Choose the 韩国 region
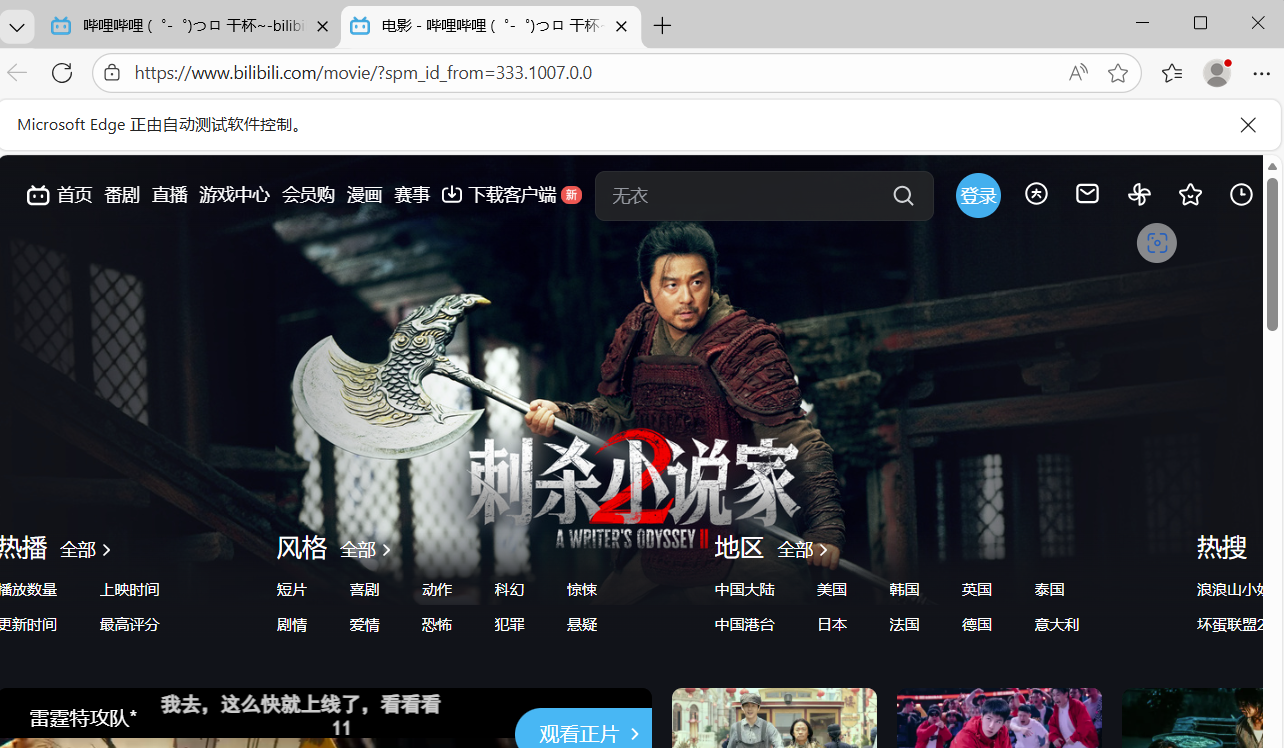 (904, 590)
